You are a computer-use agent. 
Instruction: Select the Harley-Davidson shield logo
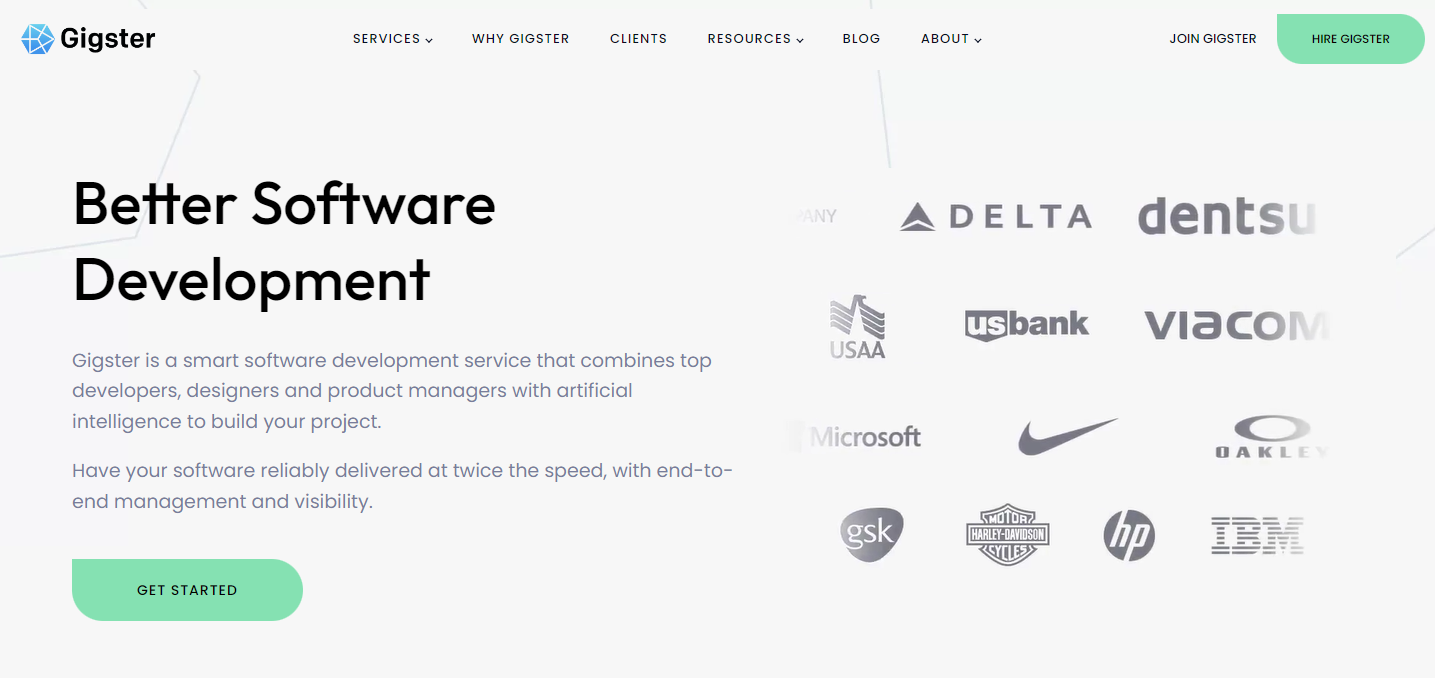click(1008, 534)
